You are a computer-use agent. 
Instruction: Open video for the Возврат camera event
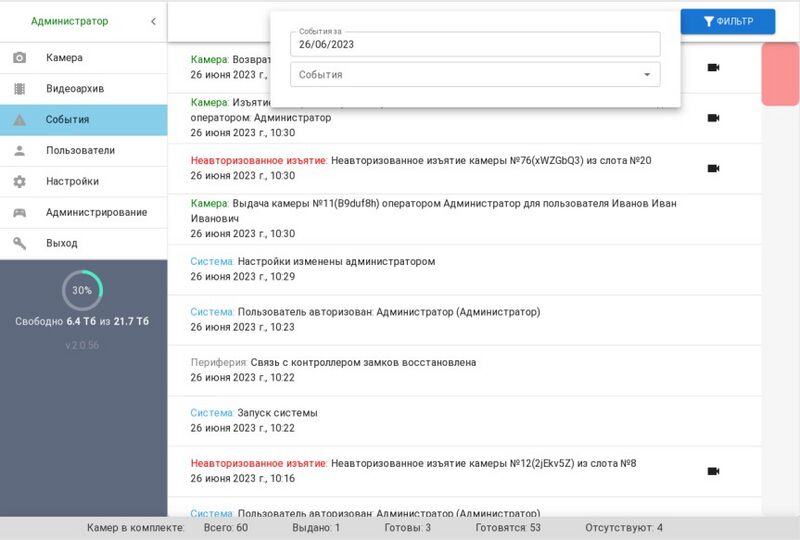(713, 67)
